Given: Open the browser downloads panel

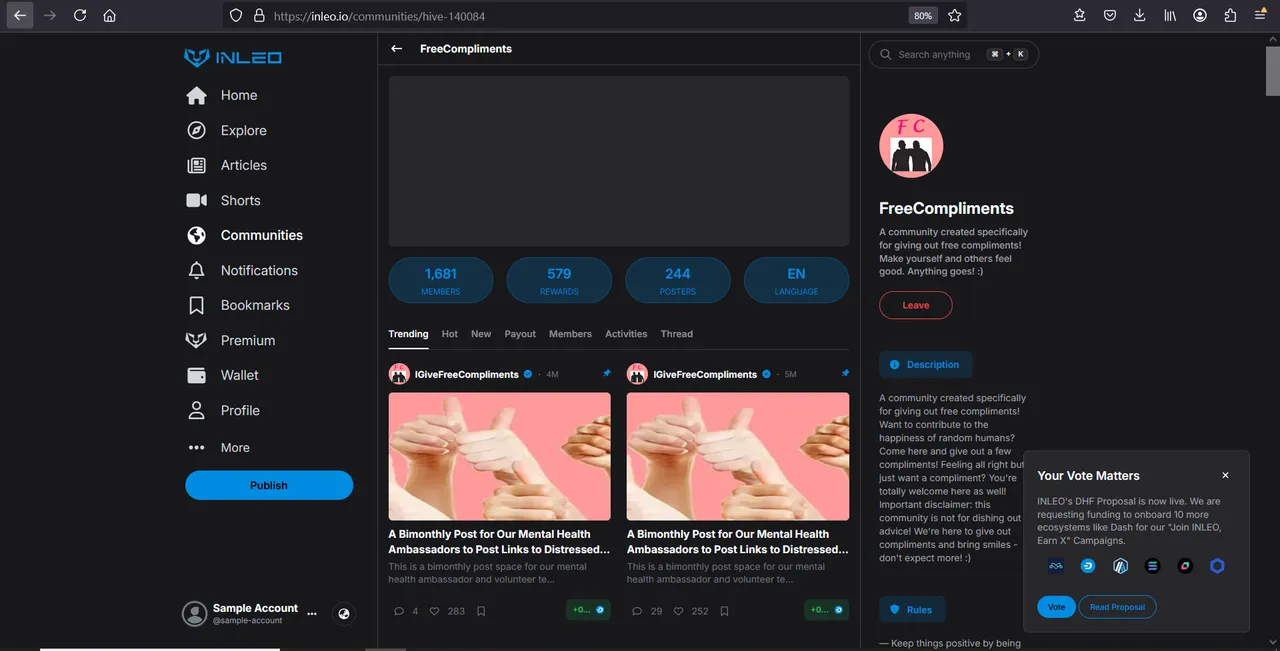Looking at the screenshot, I should click(1140, 16).
